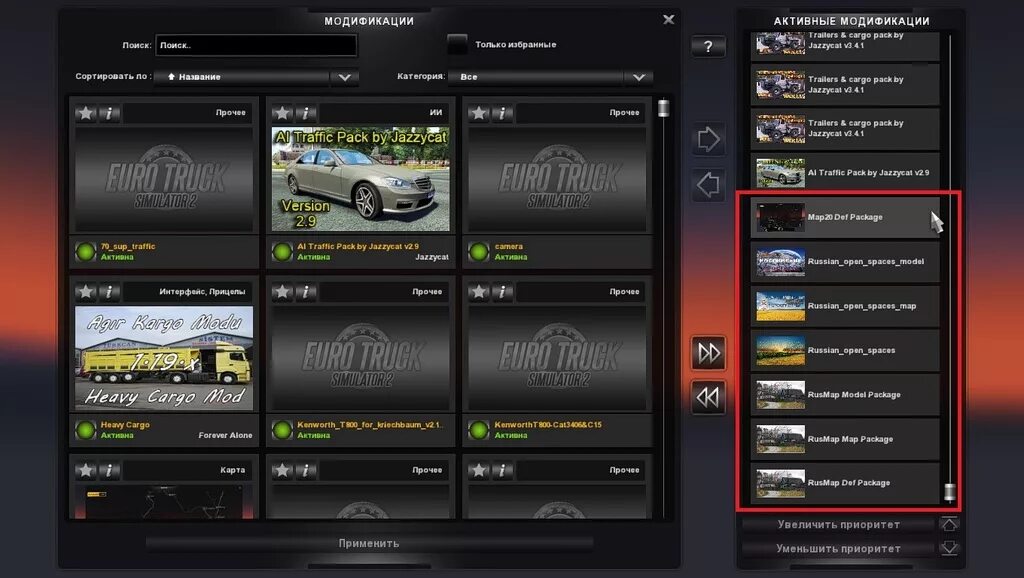Info icon on Kenworth_T800_for_kriechbaum card
Screen dimensions: 1024x578
(x=306, y=291)
